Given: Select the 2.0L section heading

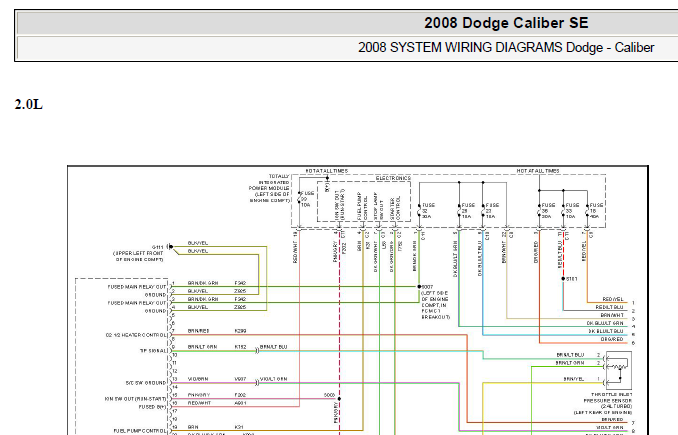Looking at the screenshot, I should 29,104.
